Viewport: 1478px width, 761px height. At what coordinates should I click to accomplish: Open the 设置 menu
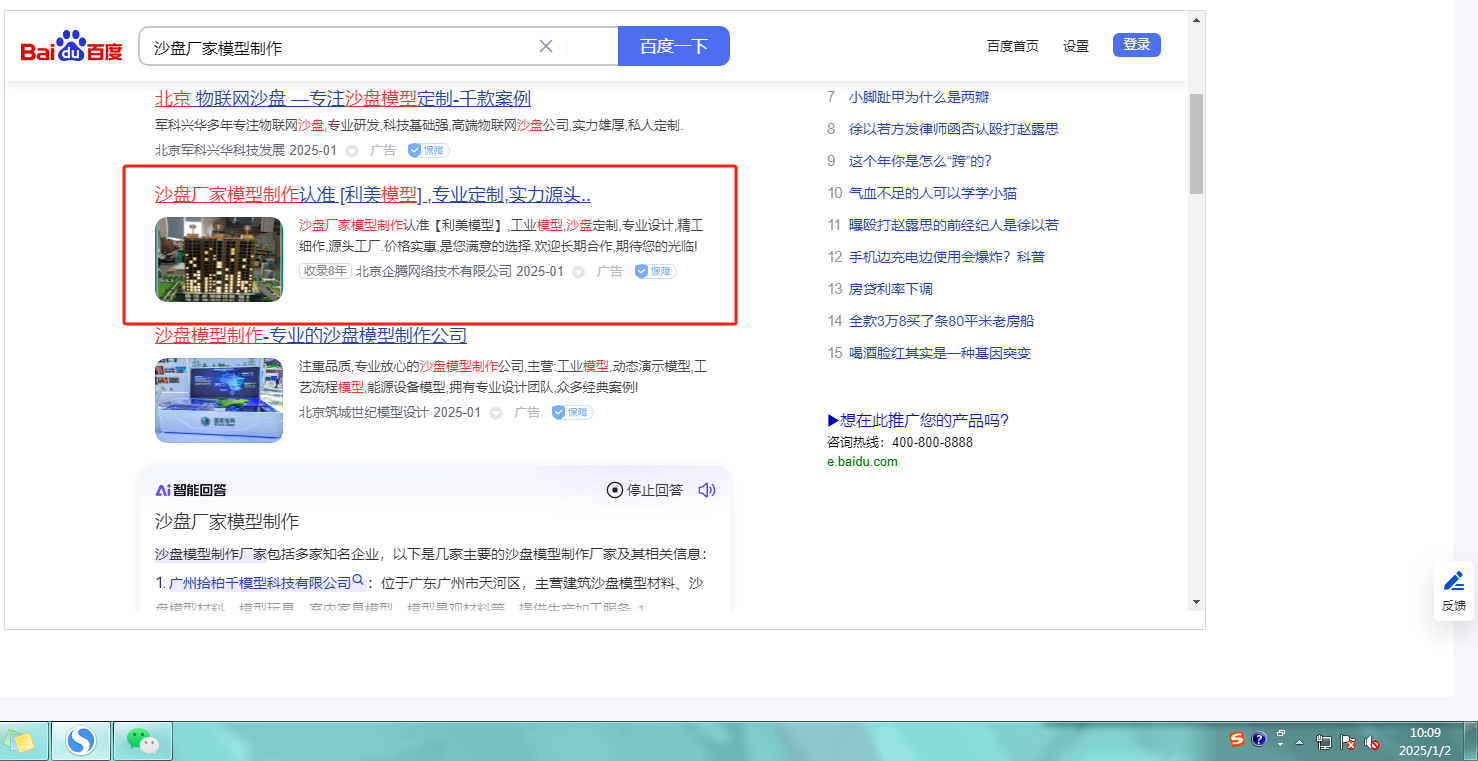pyautogui.click(x=1076, y=46)
